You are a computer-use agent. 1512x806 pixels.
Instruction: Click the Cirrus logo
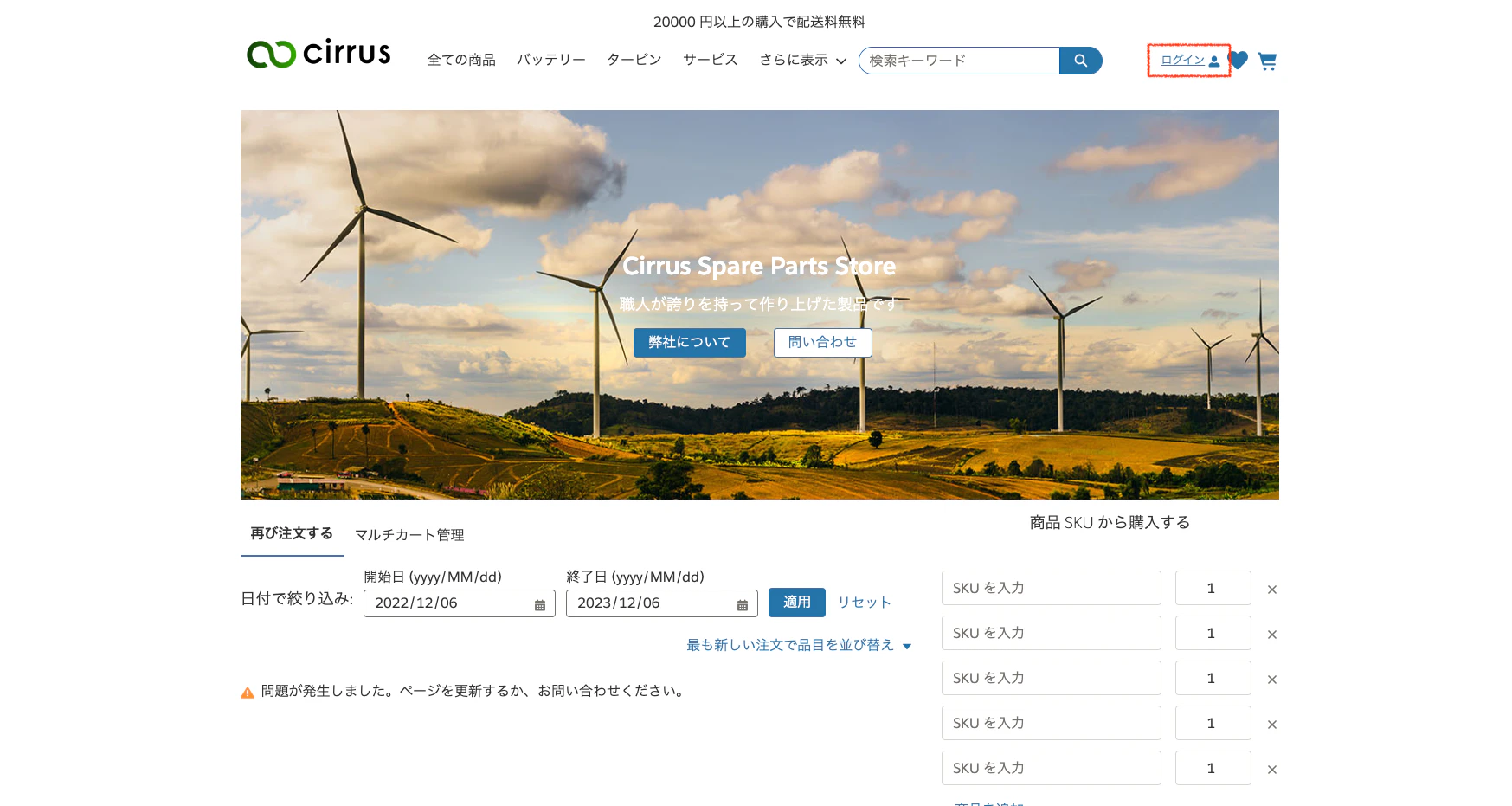click(x=318, y=54)
